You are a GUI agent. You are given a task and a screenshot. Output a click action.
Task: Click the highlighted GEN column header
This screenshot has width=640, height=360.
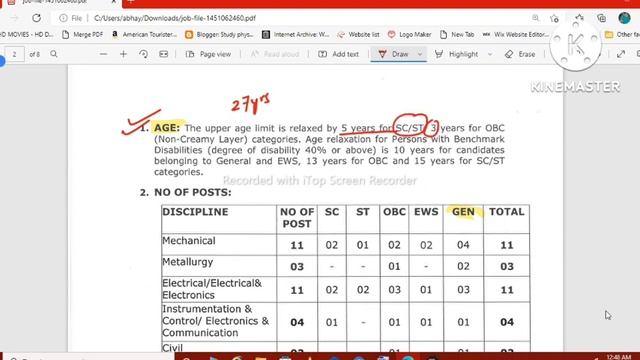click(x=463, y=212)
